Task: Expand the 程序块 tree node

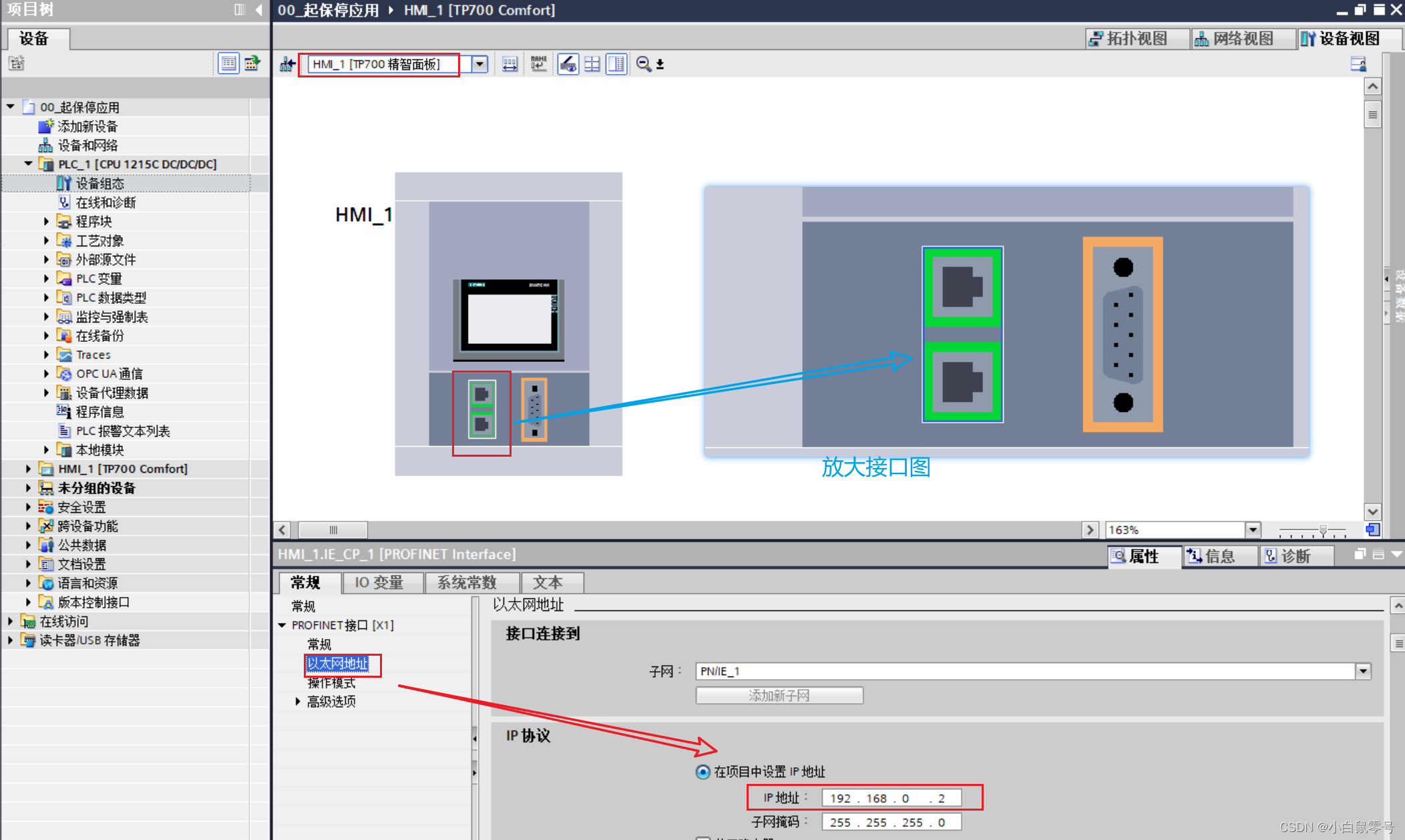Action: pos(46,221)
